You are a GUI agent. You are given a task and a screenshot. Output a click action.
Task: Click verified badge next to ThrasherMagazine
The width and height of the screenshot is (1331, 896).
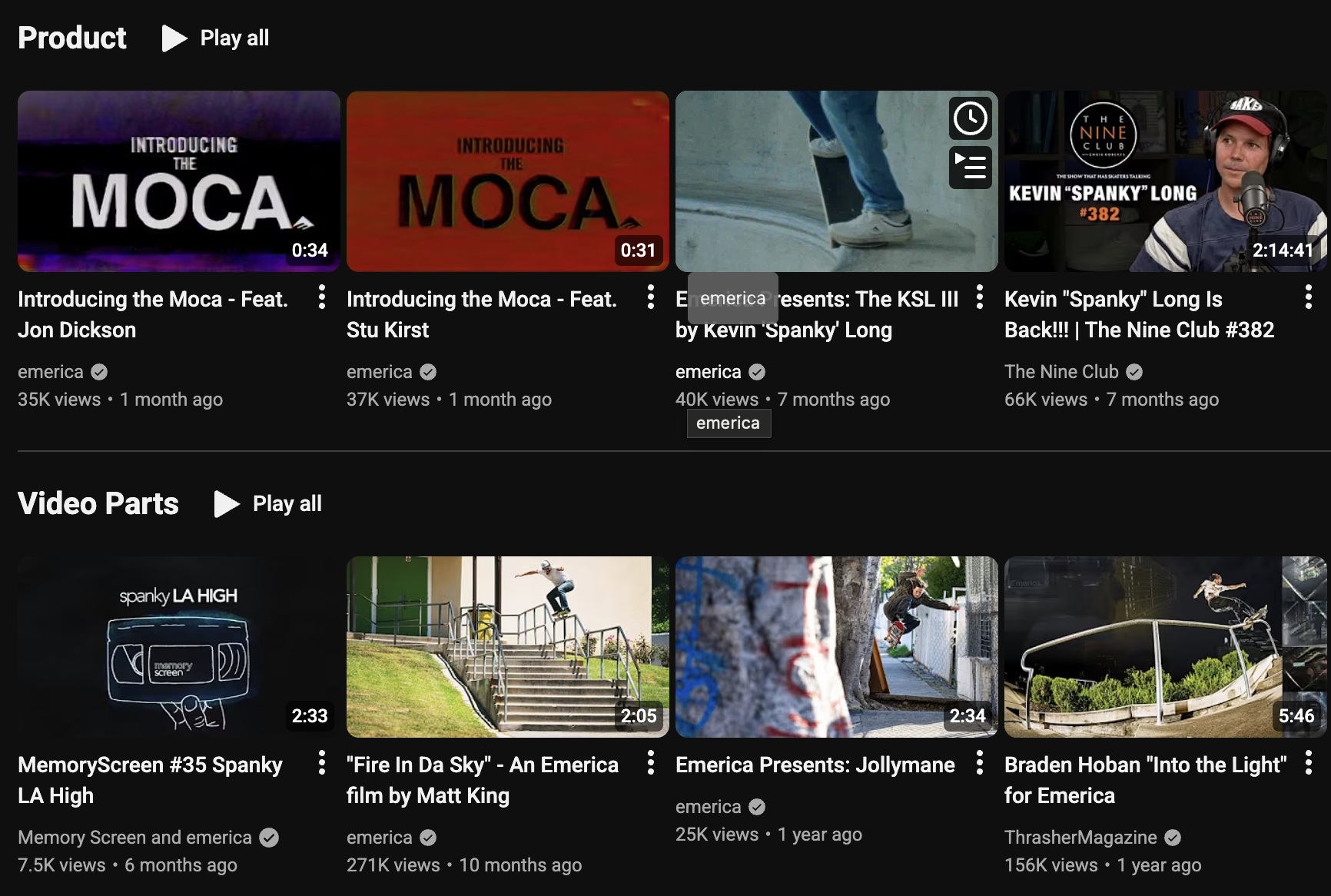(1173, 838)
